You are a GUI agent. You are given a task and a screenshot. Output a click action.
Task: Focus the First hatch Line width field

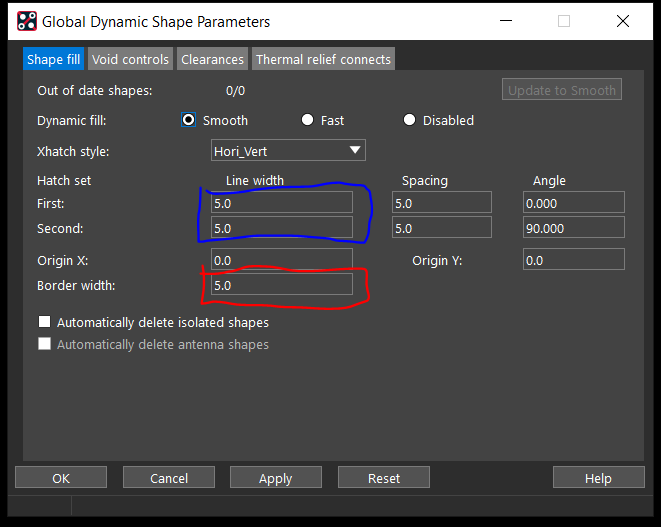click(282, 203)
